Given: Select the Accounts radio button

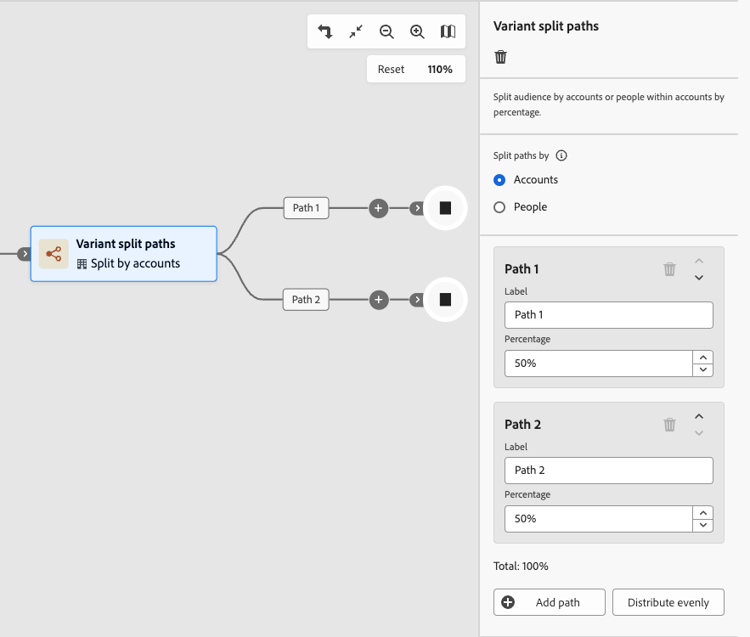Looking at the screenshot, I should pyautogui.click(x=499, y=180).
